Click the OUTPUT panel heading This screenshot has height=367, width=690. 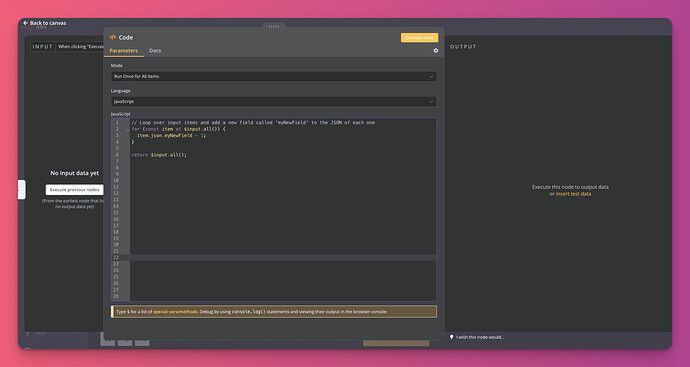coord(463,47)
